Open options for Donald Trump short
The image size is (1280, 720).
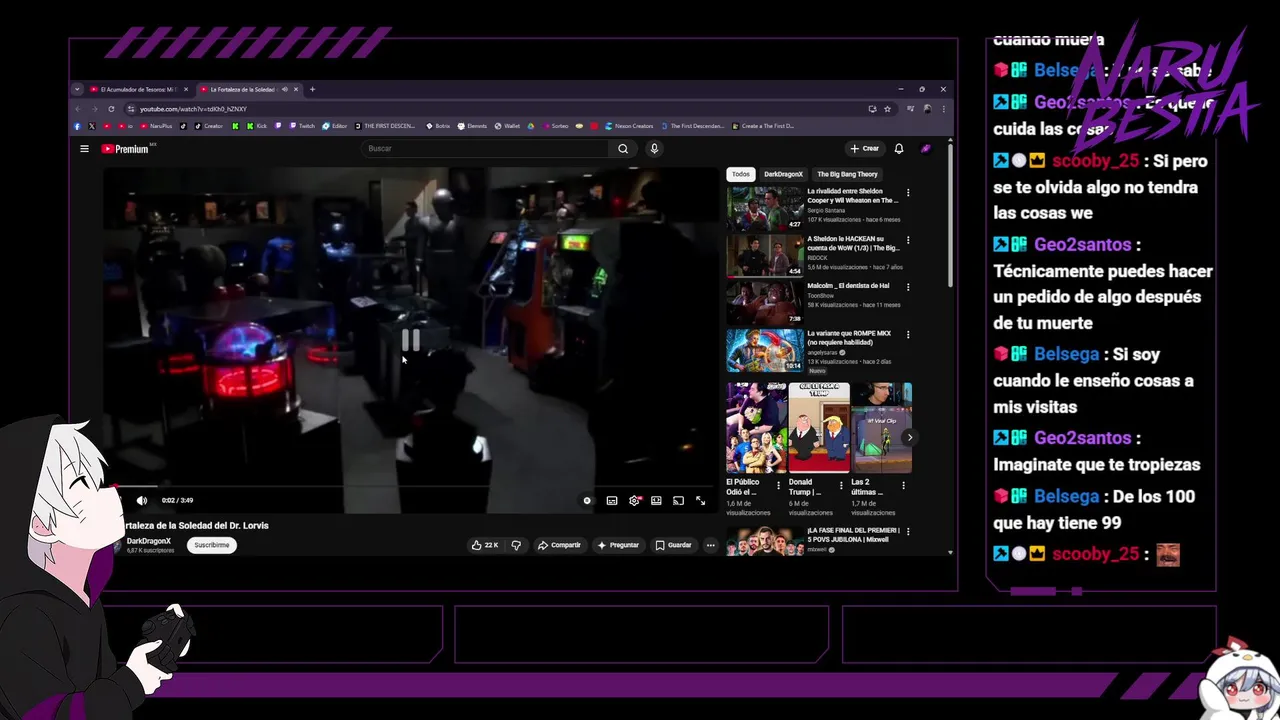[842, 485]
